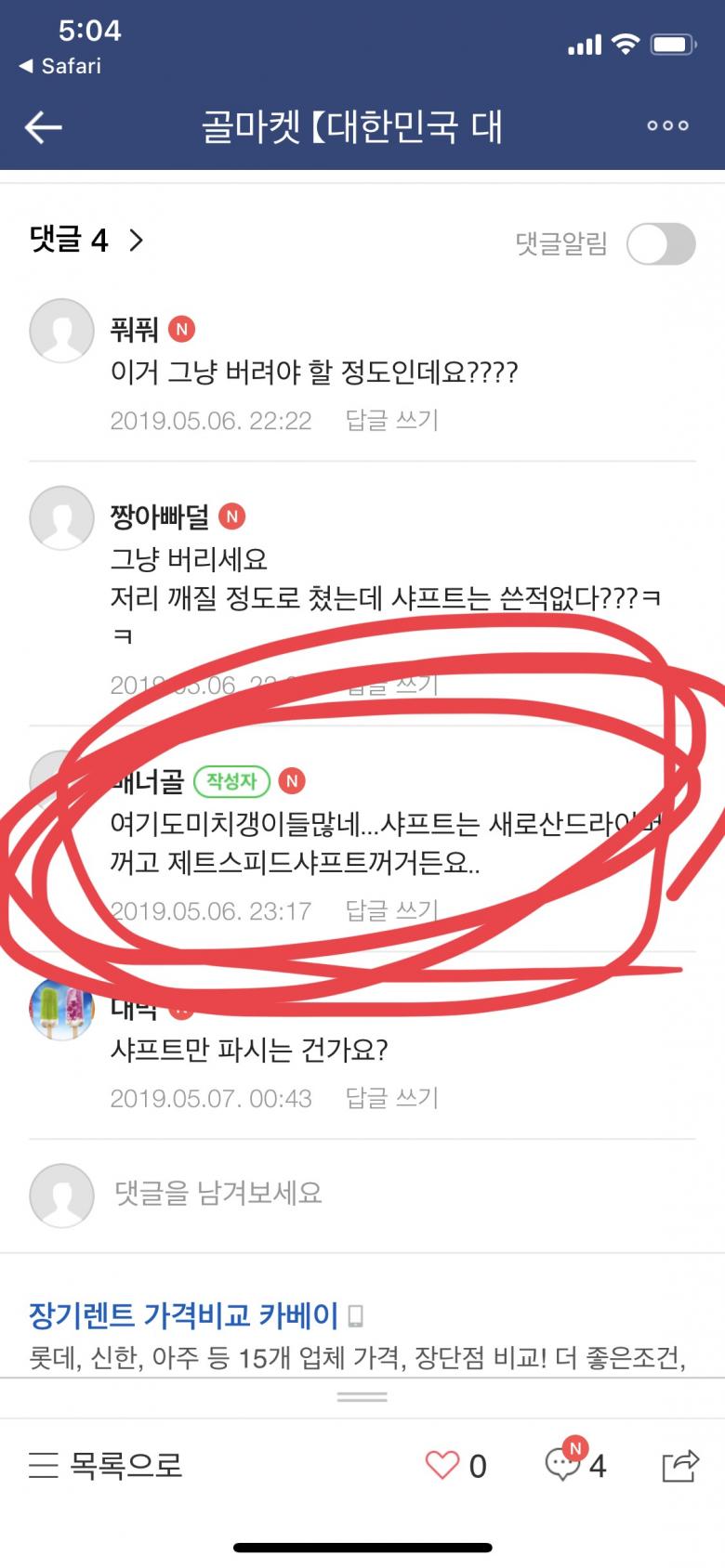Tap the 작성자 author badge

[x=231, y=781]
